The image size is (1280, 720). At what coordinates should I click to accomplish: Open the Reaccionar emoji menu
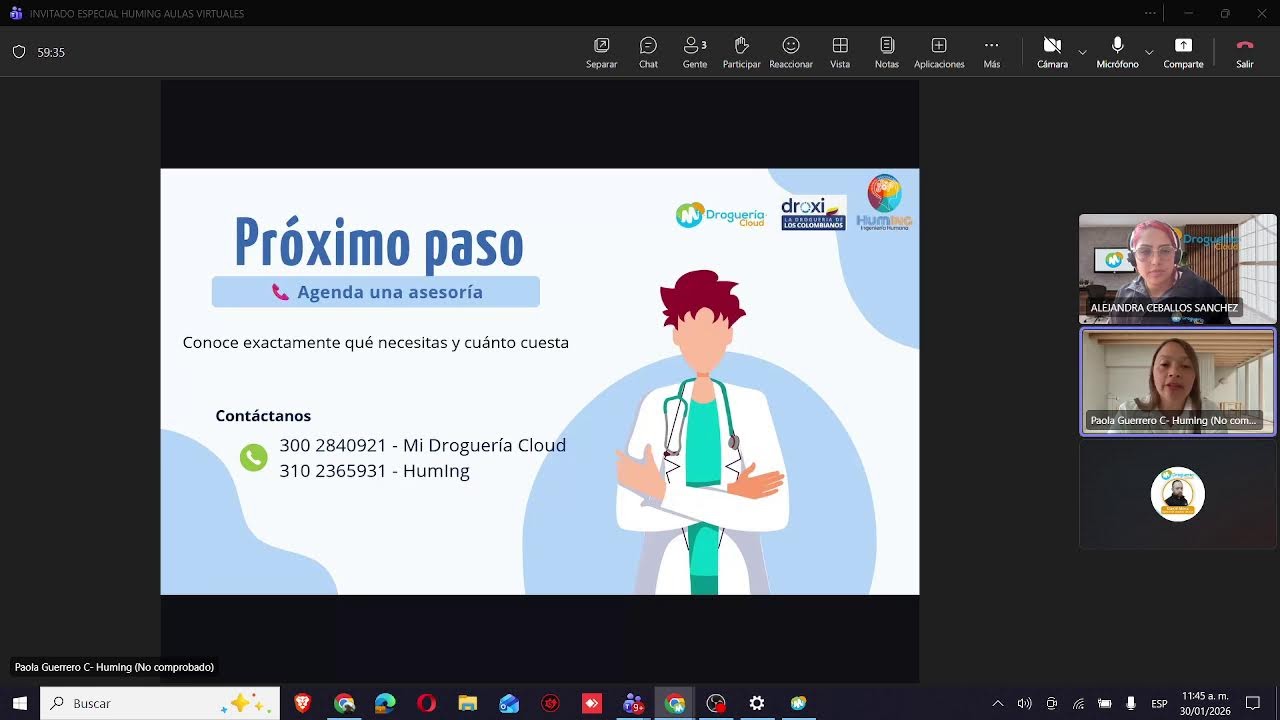click(x=791, y=53)
